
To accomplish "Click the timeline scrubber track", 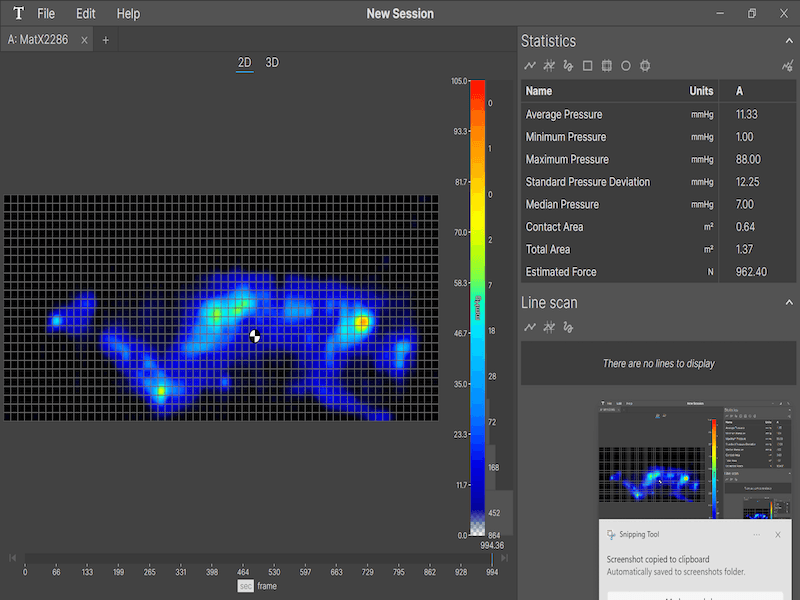I will coord(258,558).
